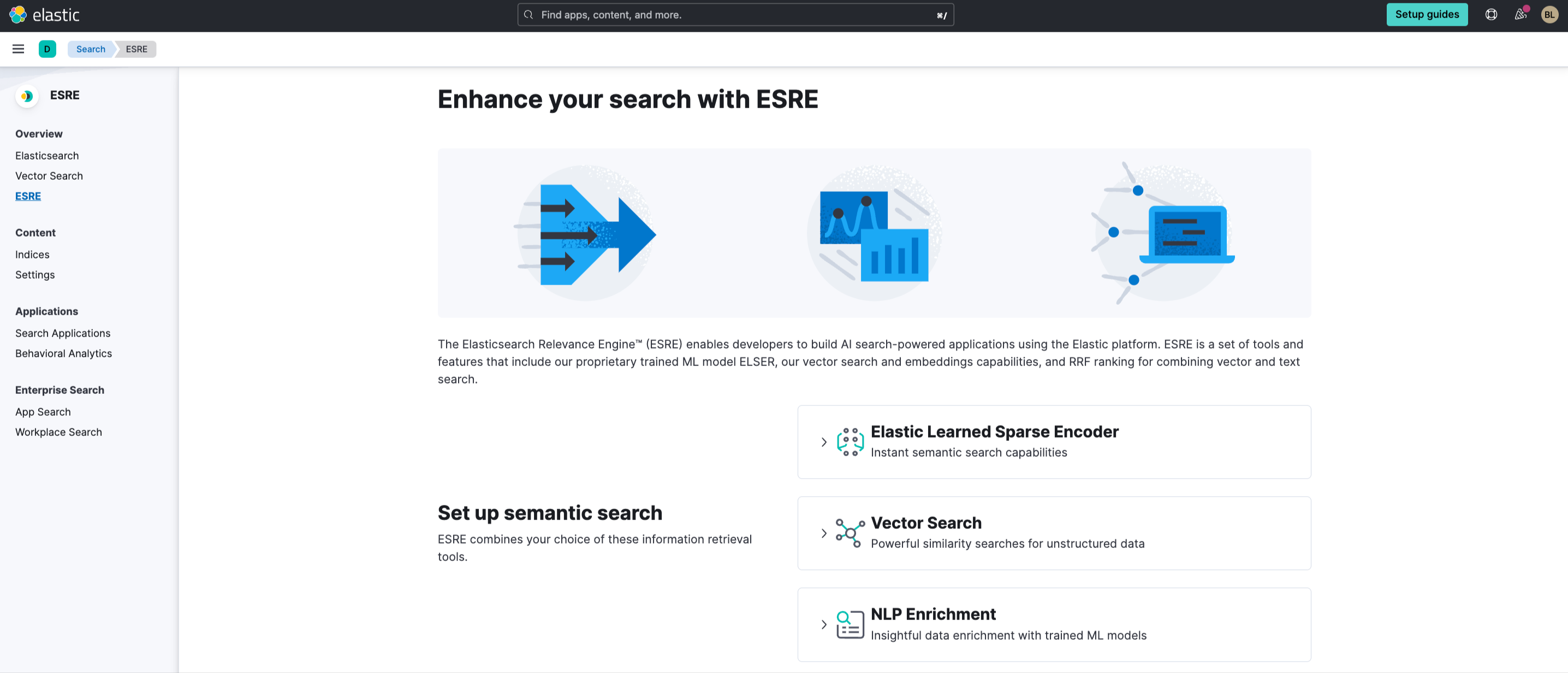This screenshot has height=673, width=1568.
Task: Click the NLP Enrichment title text
Action: click(933, 614)
